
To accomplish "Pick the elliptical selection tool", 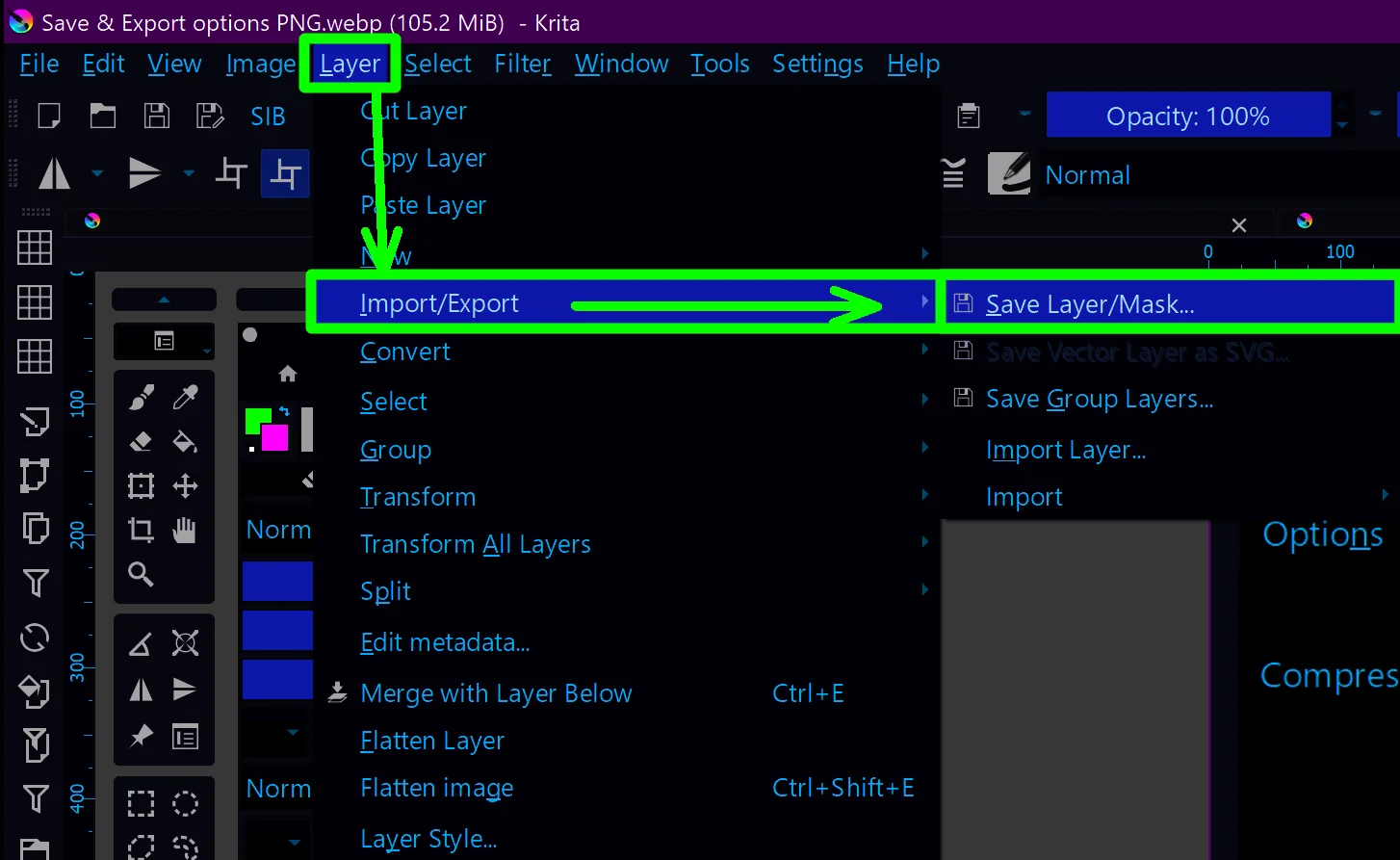I will (x=185, y=803).
